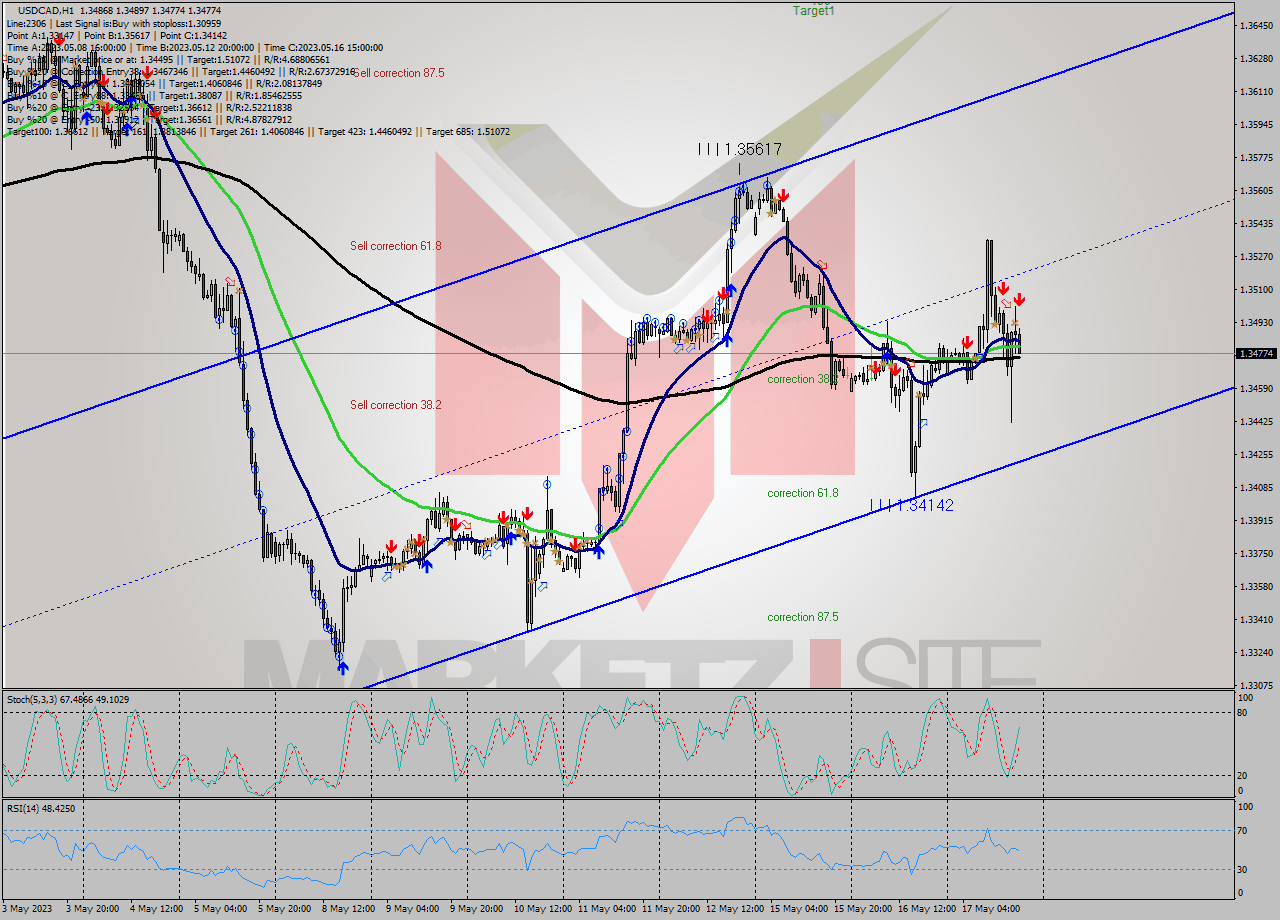This screenshot has width=1280, height=920.
Task: Click 1.33580 on the price scale
Action: pyautogui.click(x=1256, y=586)
